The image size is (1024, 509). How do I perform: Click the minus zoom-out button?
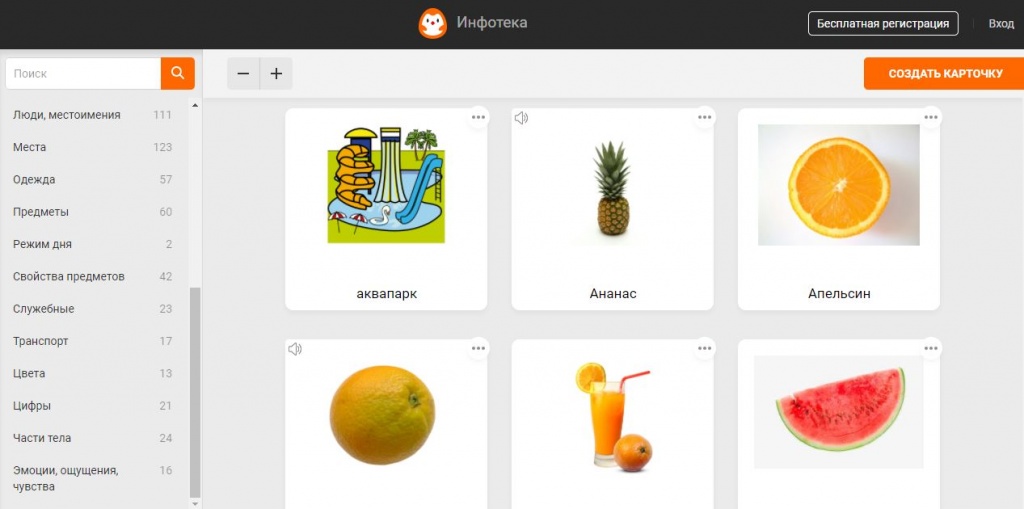pos(244,74)
